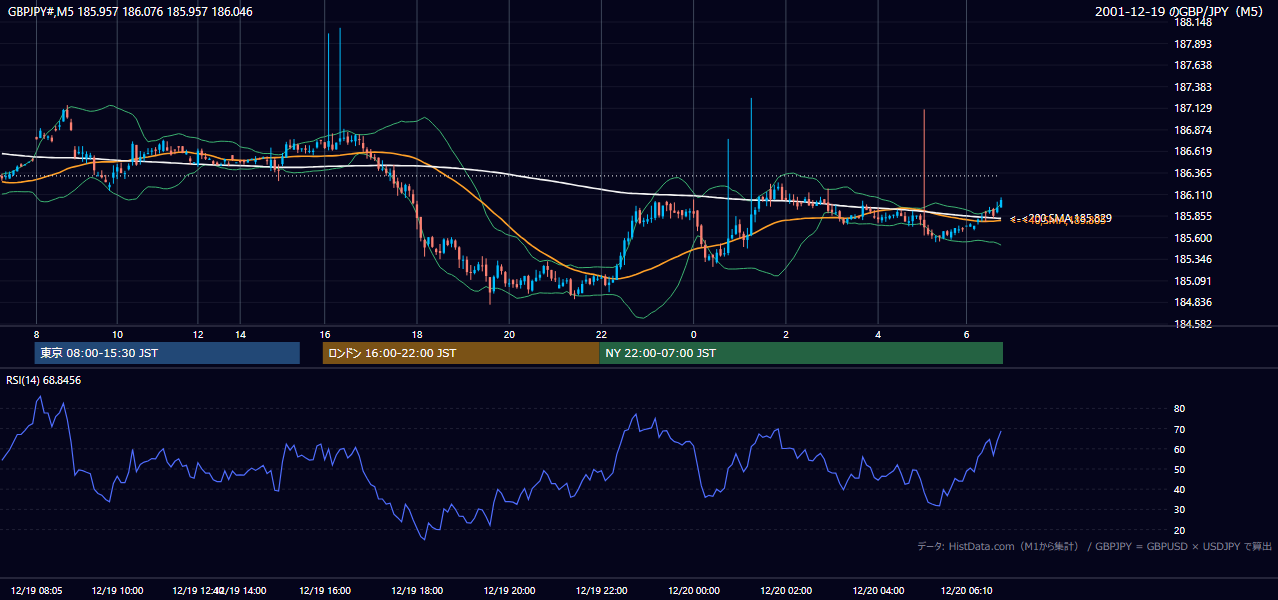Click hour label 18 under price chart
This screenshot has width=1278, height=600.
(x=417, y=334)
